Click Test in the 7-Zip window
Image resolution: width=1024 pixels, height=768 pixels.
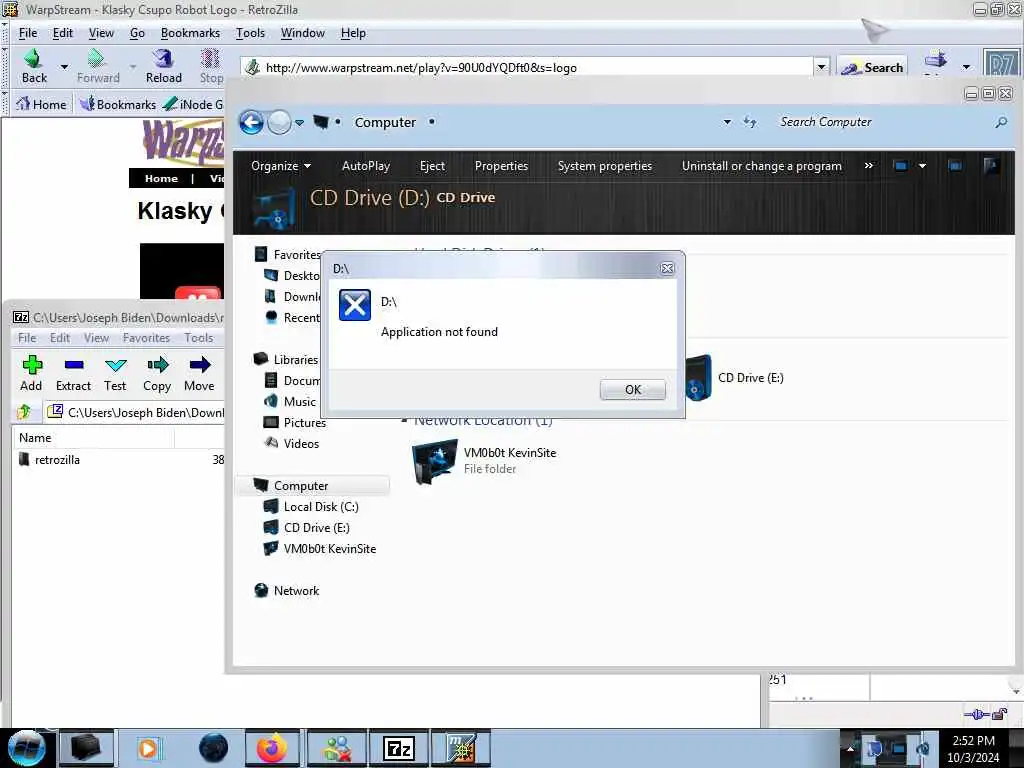pos(115,374)
